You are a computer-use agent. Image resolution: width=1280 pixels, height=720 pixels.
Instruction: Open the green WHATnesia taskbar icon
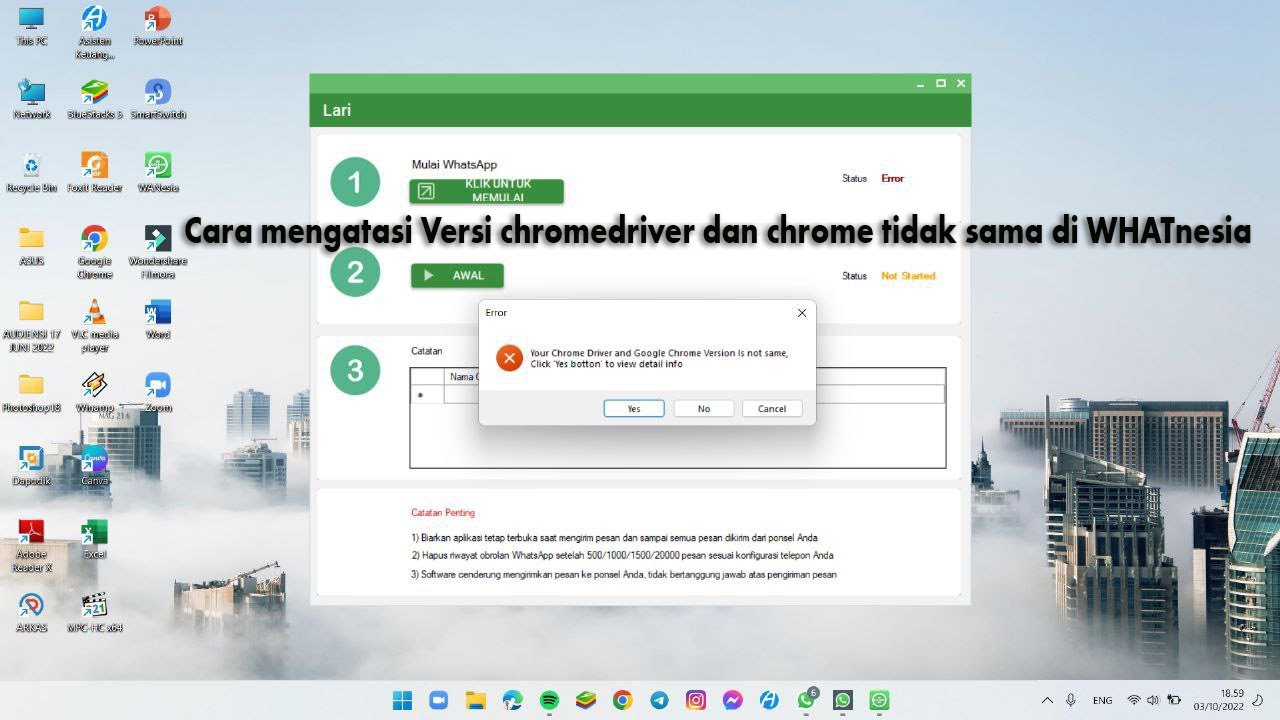click(x=880, y=700)
